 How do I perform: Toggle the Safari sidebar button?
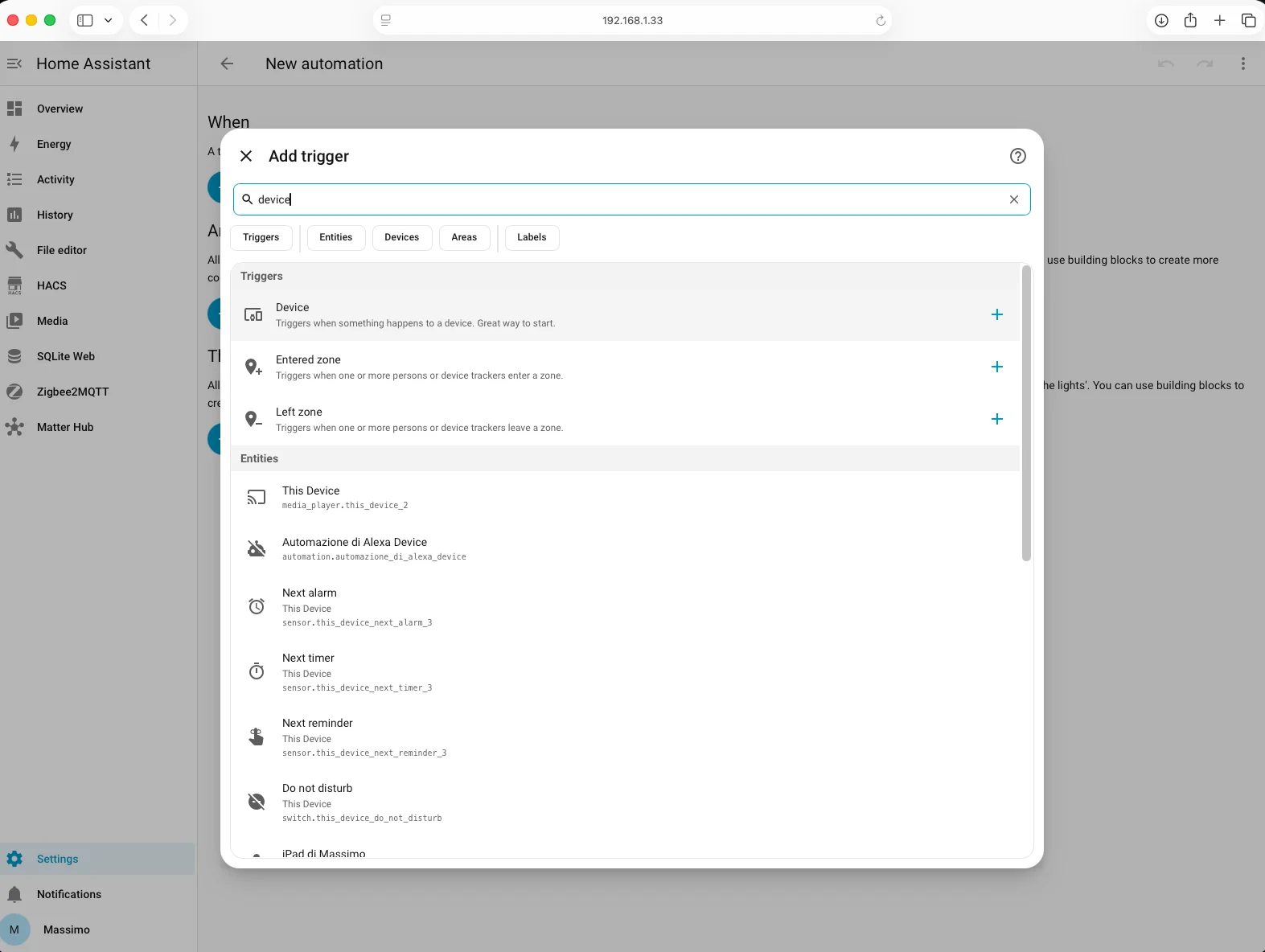(85, 20)
